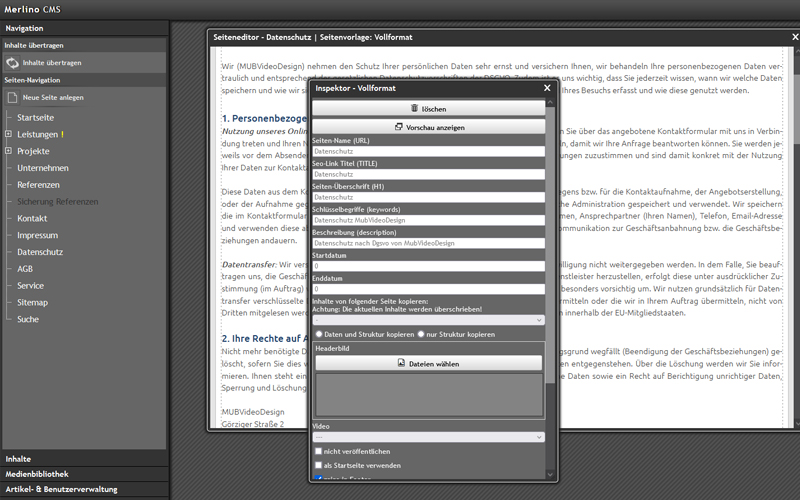Image resolution: width=800 pixels, height=500 pixels.
Task: Click the Beschreibung (description) field
Action: 428,243
